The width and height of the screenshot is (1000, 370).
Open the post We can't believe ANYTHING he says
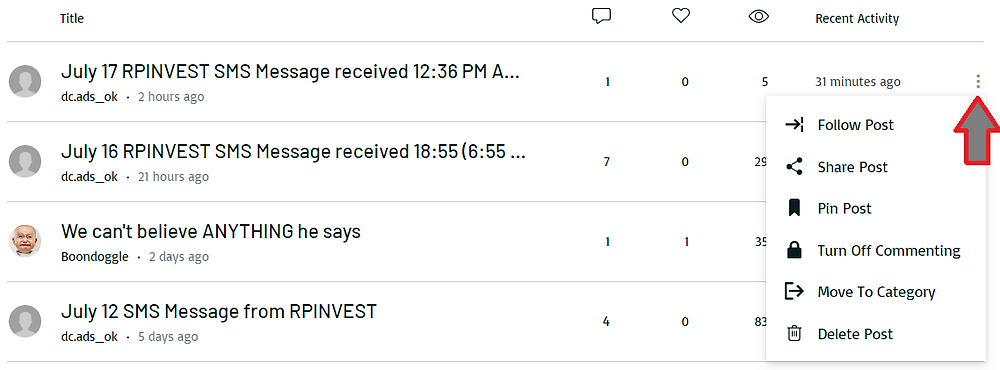pyautogui.click(x=211, y=231)
